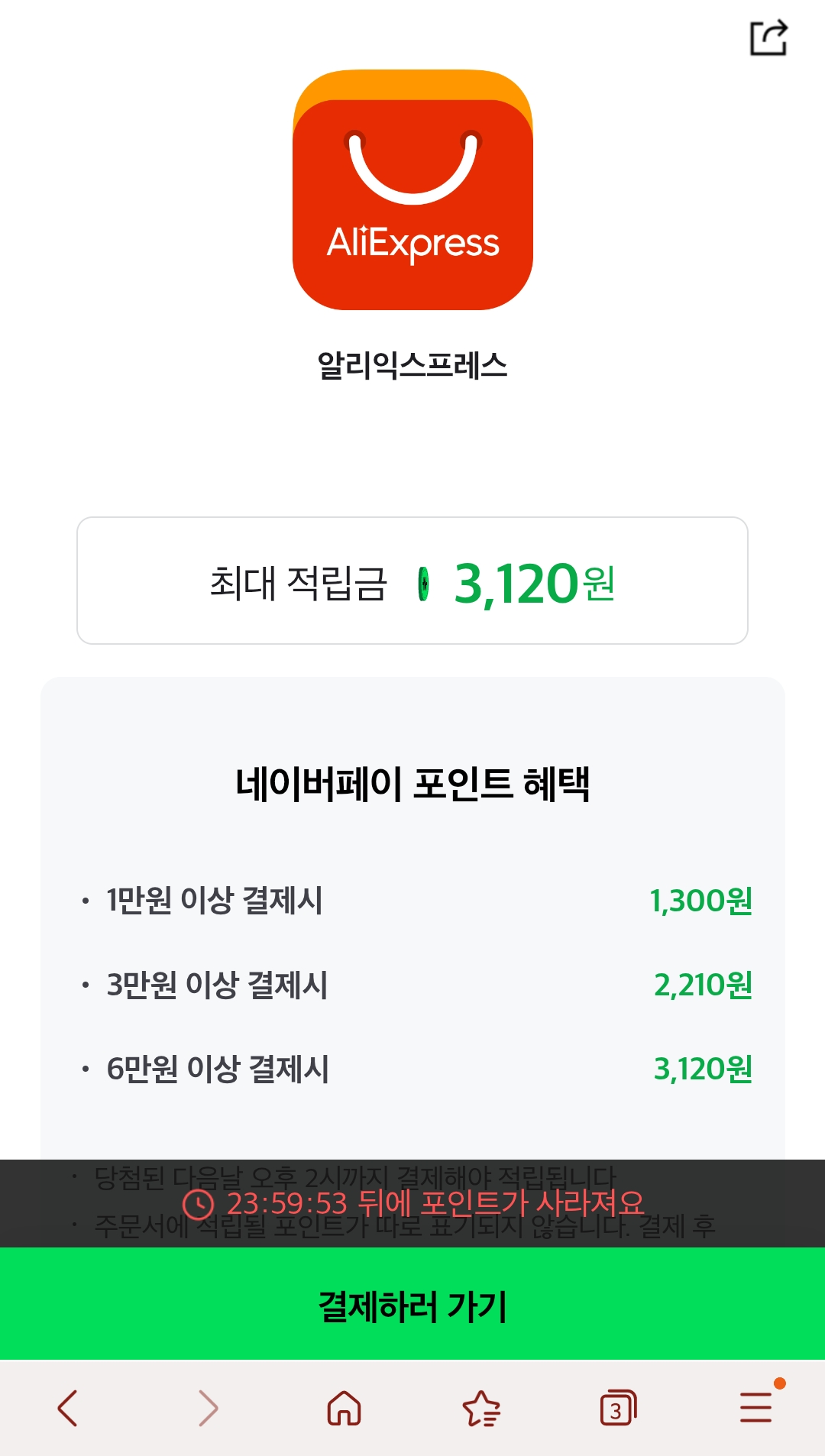Tap the 2,210원 reward amount
Screen dimensions: 825x1456
tap(703, 985)
